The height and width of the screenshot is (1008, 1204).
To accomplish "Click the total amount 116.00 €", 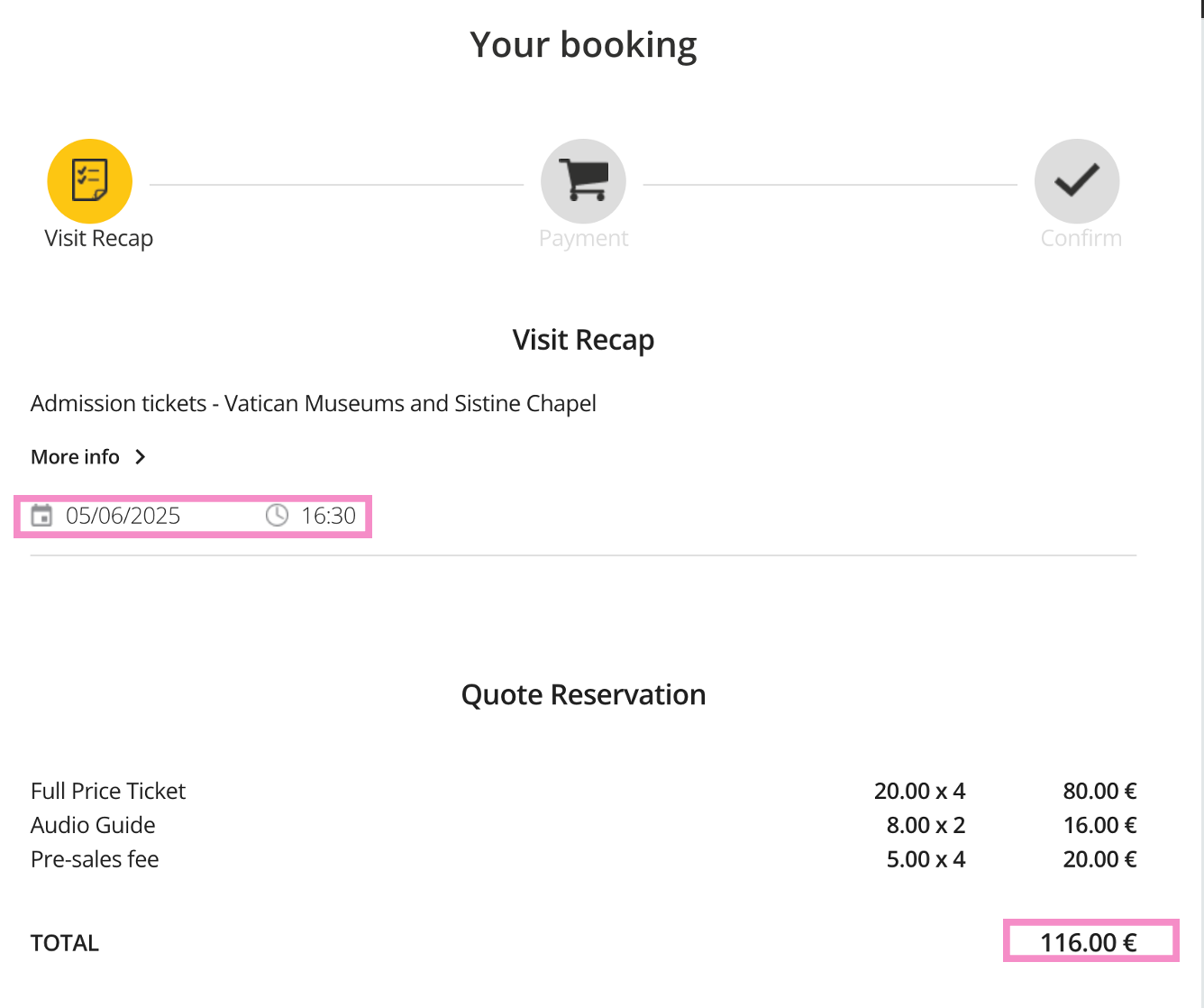I will point(1089,943).
